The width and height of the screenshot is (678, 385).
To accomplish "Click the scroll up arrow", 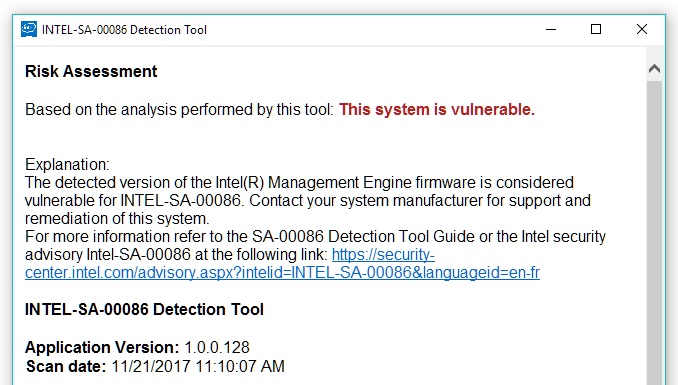I will point(654,68).
